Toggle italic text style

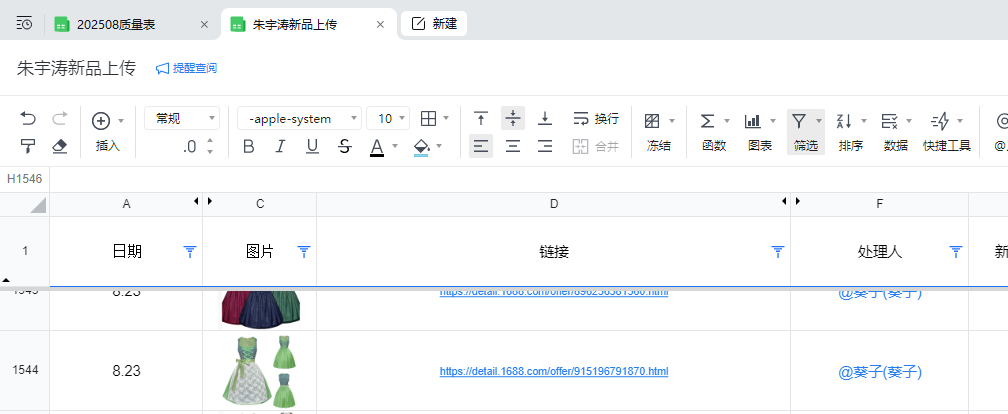point(281,147)
